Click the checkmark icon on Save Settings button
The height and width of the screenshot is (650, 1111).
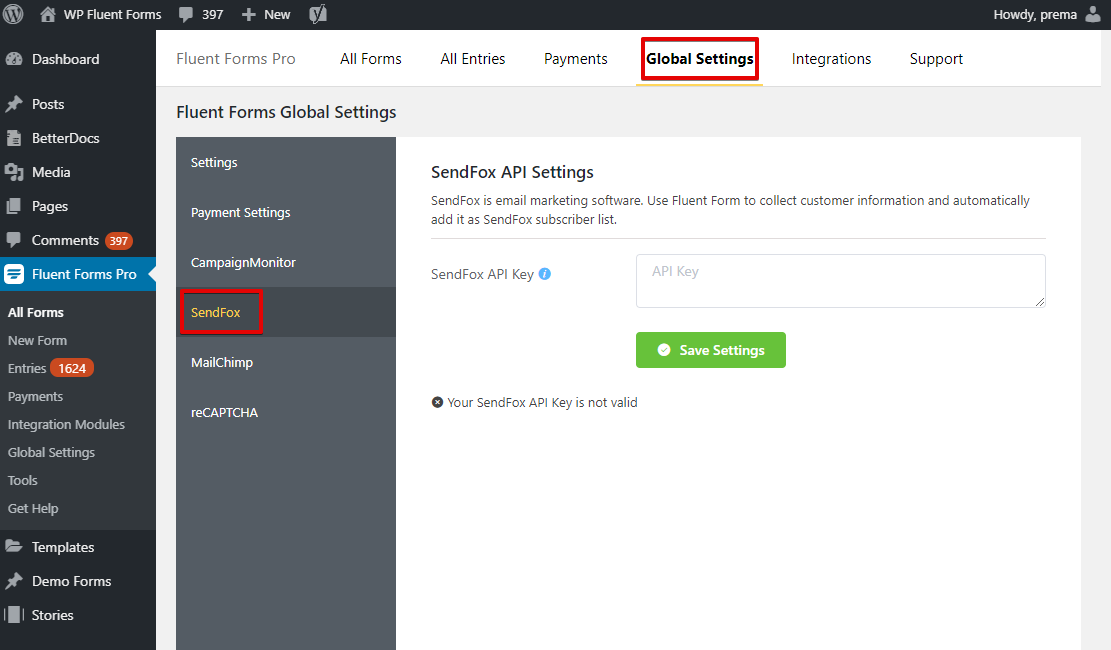pyautogui.click(x=664, y=349)
